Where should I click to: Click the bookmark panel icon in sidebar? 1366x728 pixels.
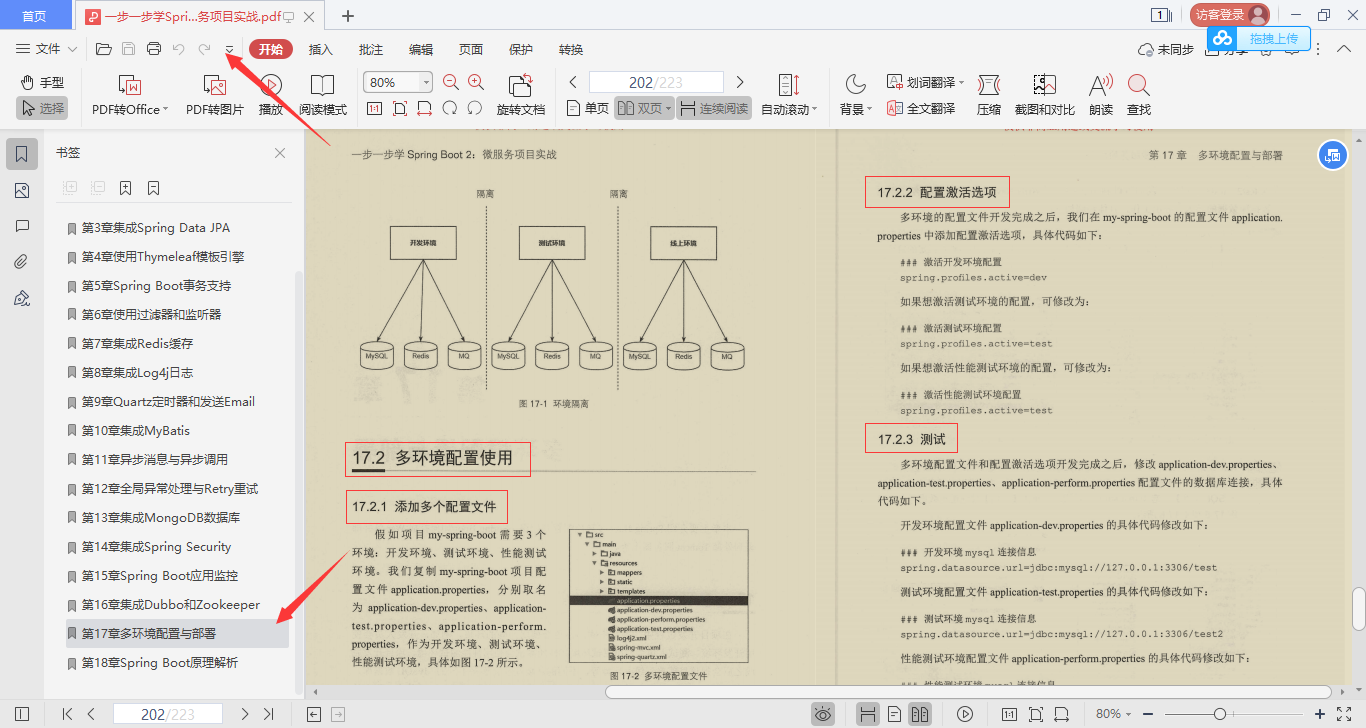click(22, 154)
